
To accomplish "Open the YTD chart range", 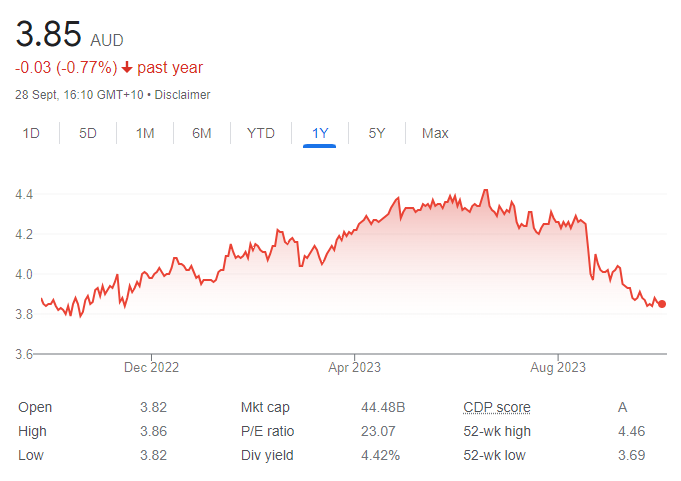I will 261,133.
